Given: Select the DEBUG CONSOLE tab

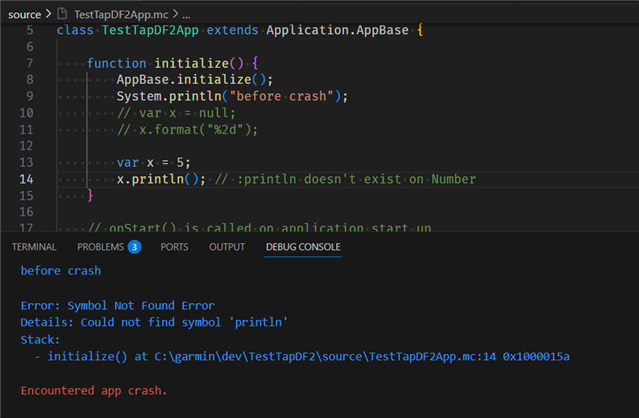Looking at the screenshot, I should point(303,247).
